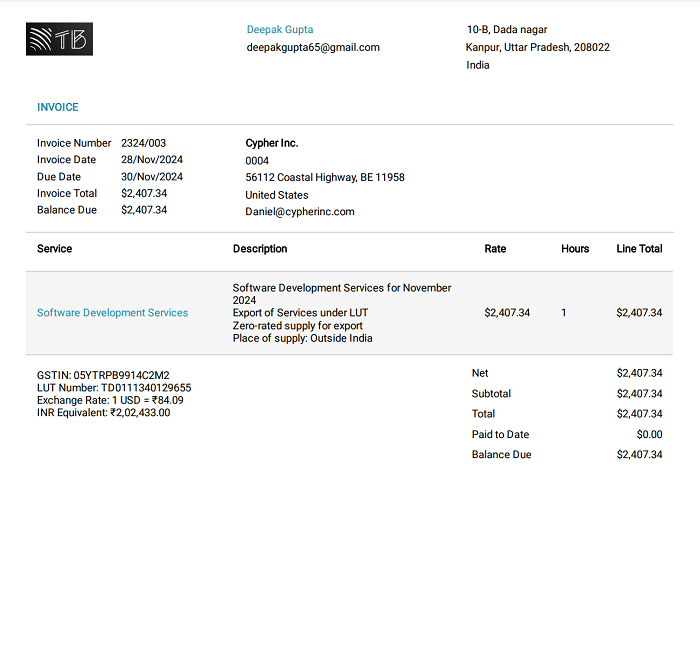
Task: Select the INVOICE heading
Action: (57, 107)
